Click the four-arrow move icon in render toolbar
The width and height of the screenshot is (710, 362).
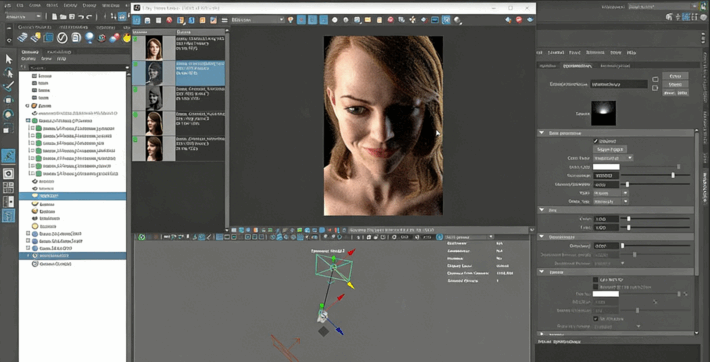click(x=413, y=20)
